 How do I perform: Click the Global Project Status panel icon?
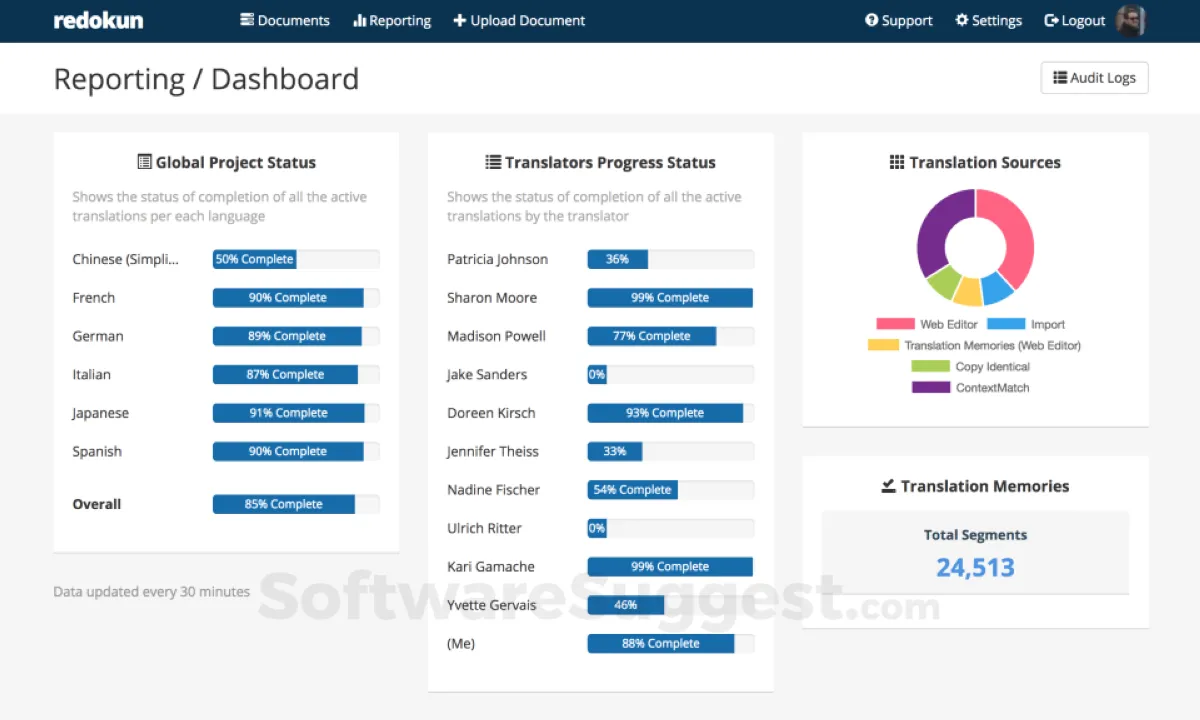point(144,162)
